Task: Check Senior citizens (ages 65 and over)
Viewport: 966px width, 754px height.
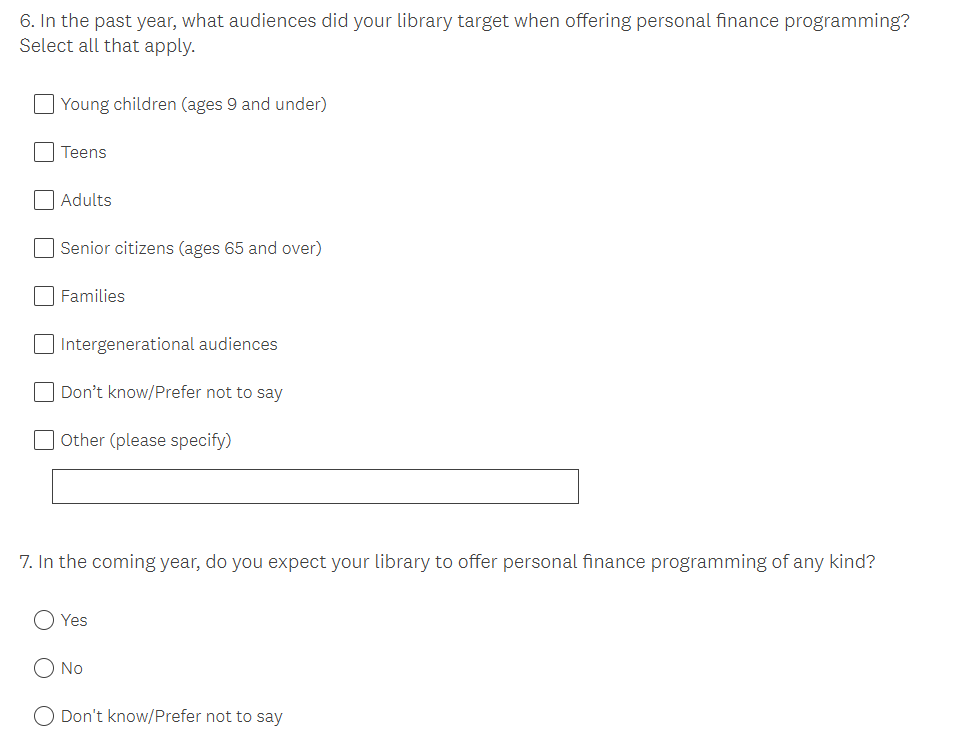Action: tap(44, 248)
